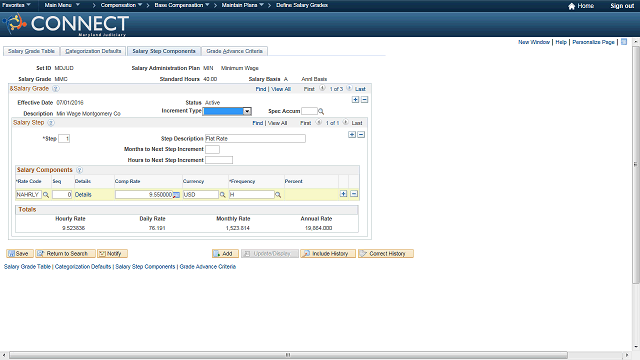This screenshot has height=360, width=640.
Task: Click horizontal scrollbar at bottom
Action: [x=288, y=355]
